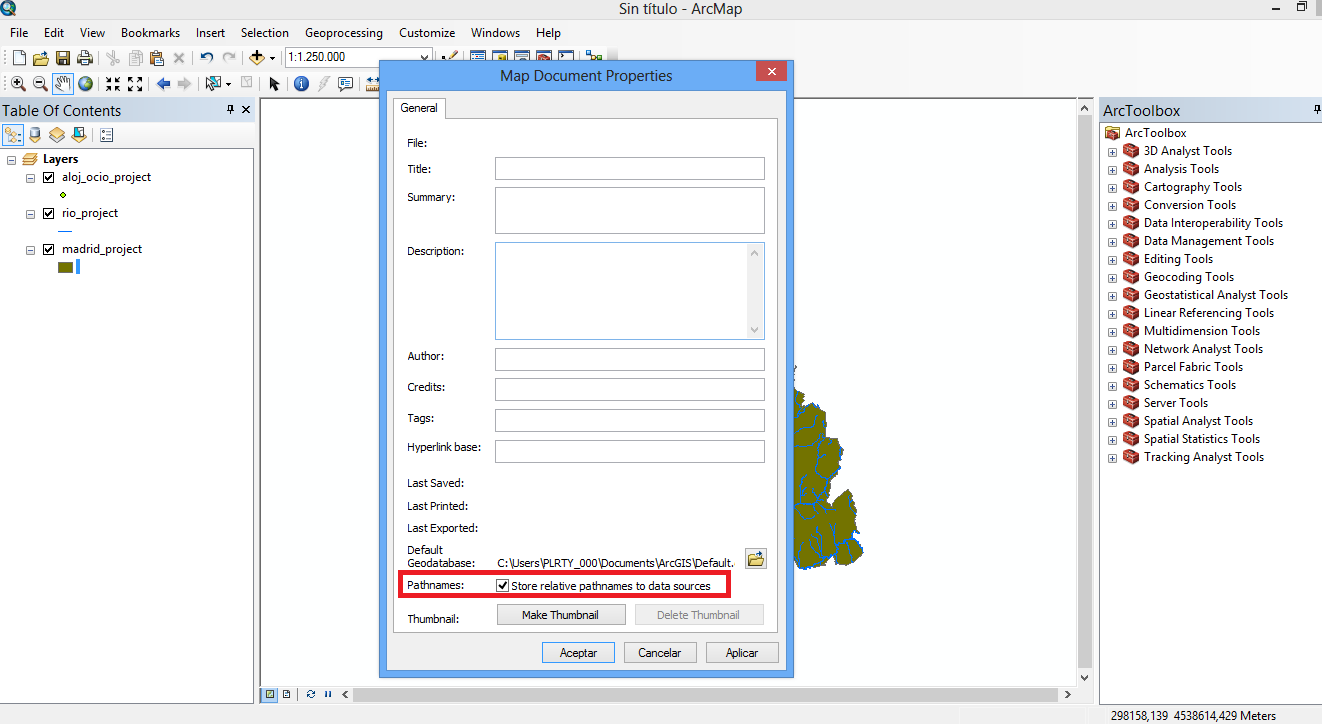This screenshot has width=1322, height=724.
Task: Collapse the madrid_project layer legend
Action: (x=30, y=249)
